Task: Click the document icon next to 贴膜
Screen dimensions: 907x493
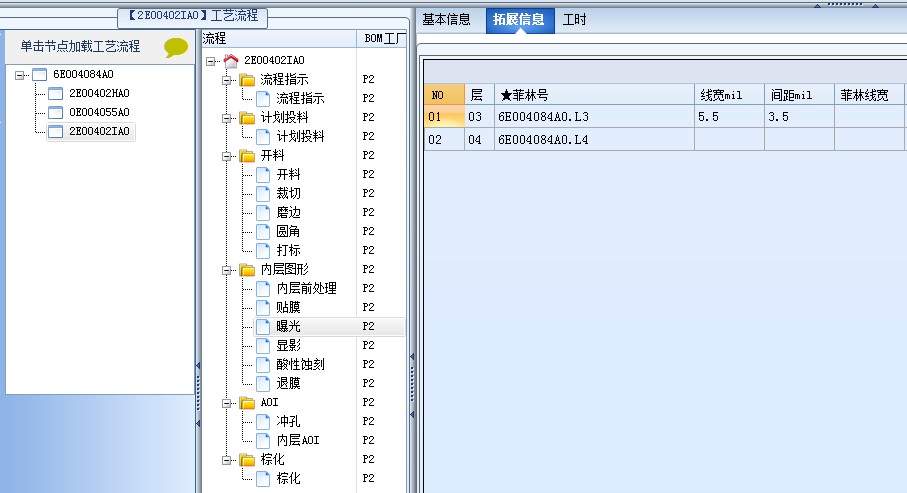Action: coord(263,308)
